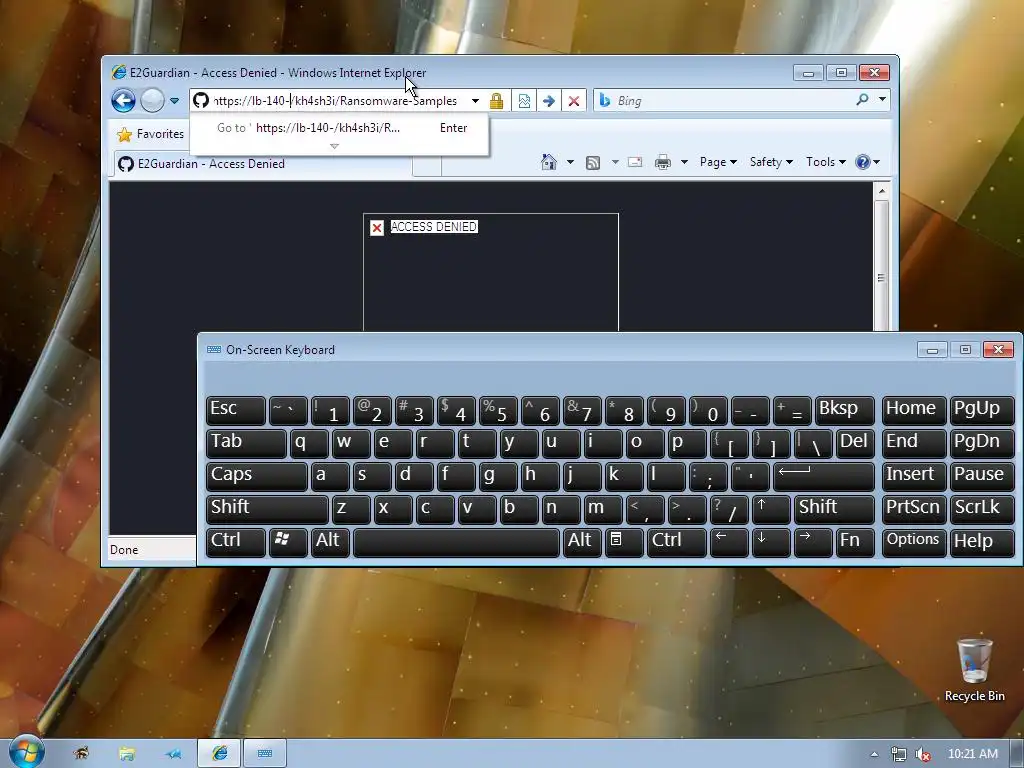This screenshot has height=768, width=1024.
Task: Click the muted volume tray icon
Action: tap(922, 754)
